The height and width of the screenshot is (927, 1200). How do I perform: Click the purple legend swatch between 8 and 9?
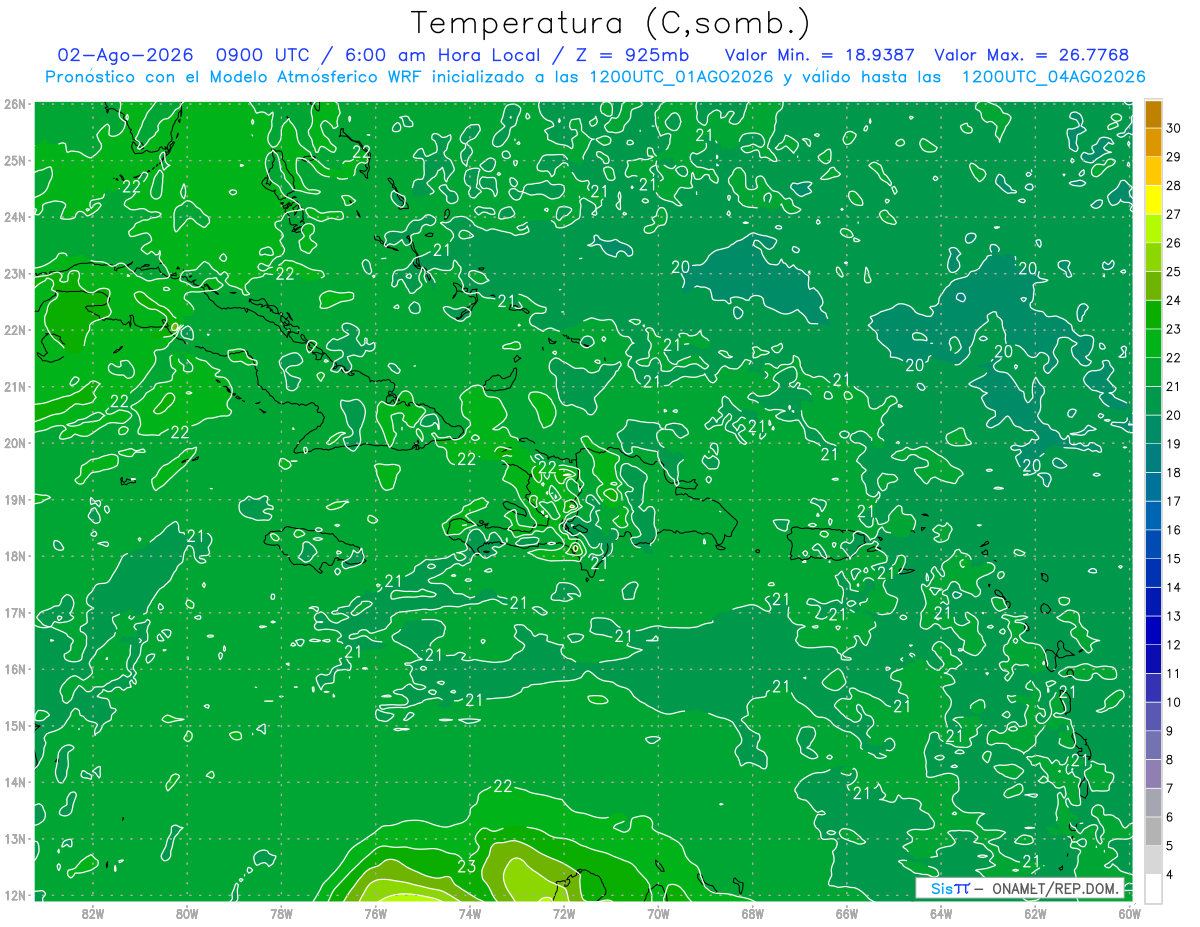[x=1153, y=745]
